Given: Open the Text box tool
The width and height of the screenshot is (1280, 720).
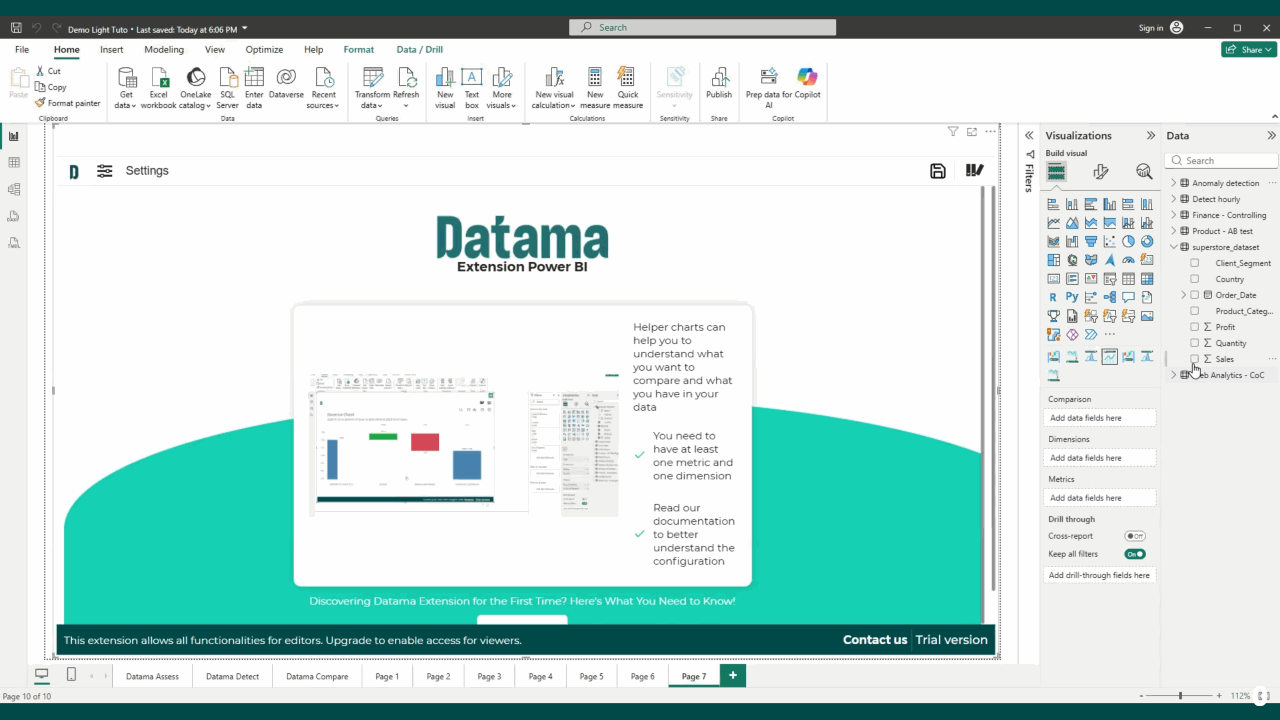Looking at the screenshot, I should click(471, 78).
